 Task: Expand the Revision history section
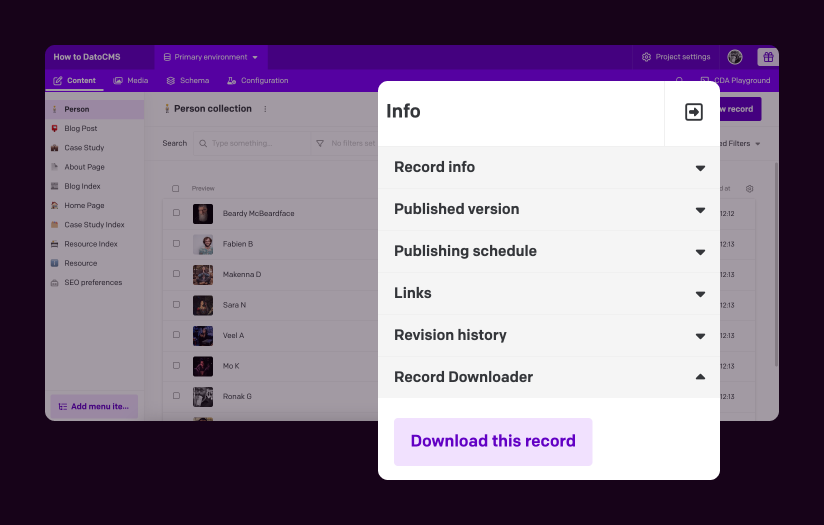[x=549, y=335]
